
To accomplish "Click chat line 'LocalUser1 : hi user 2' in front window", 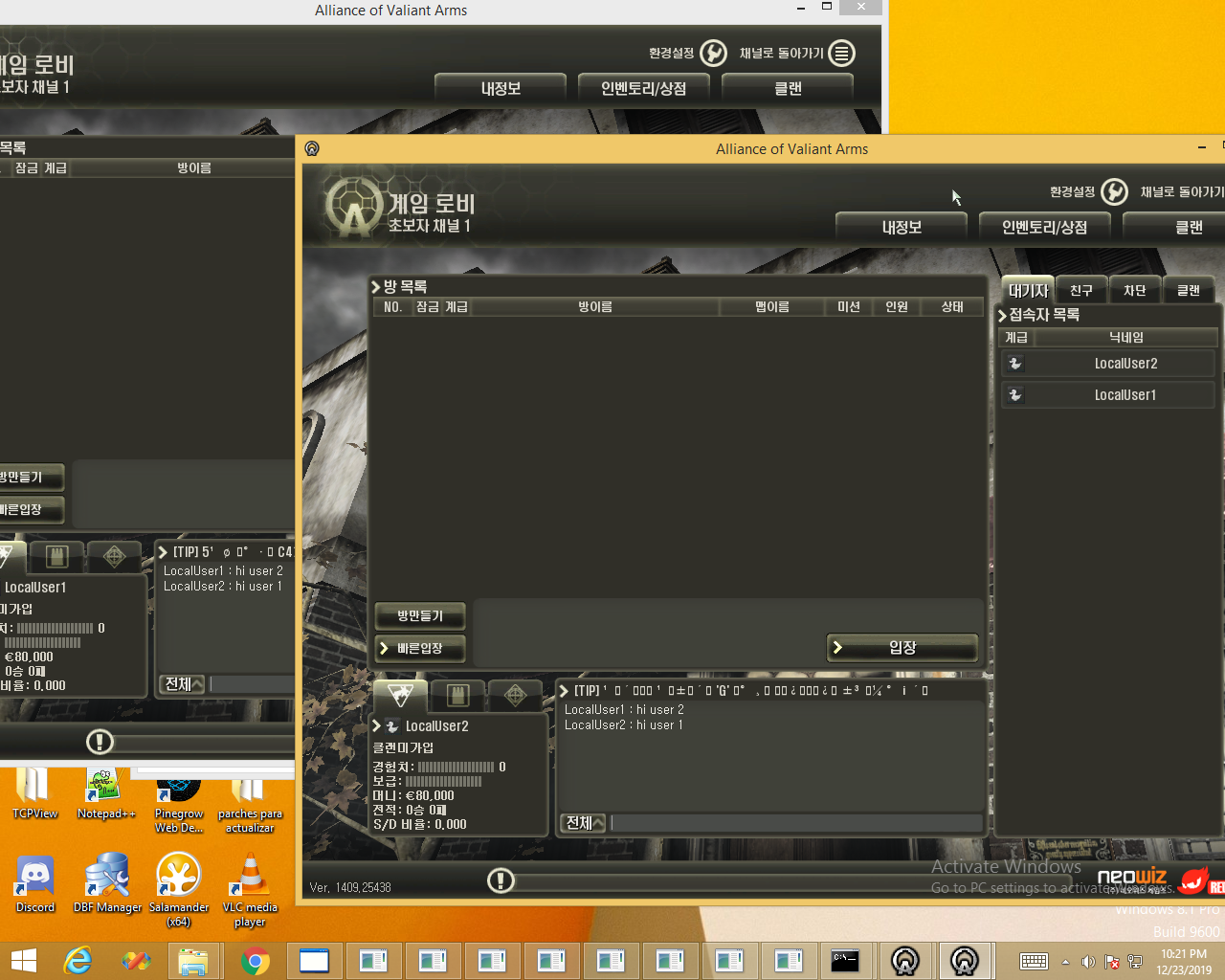I will coord(624,709).
